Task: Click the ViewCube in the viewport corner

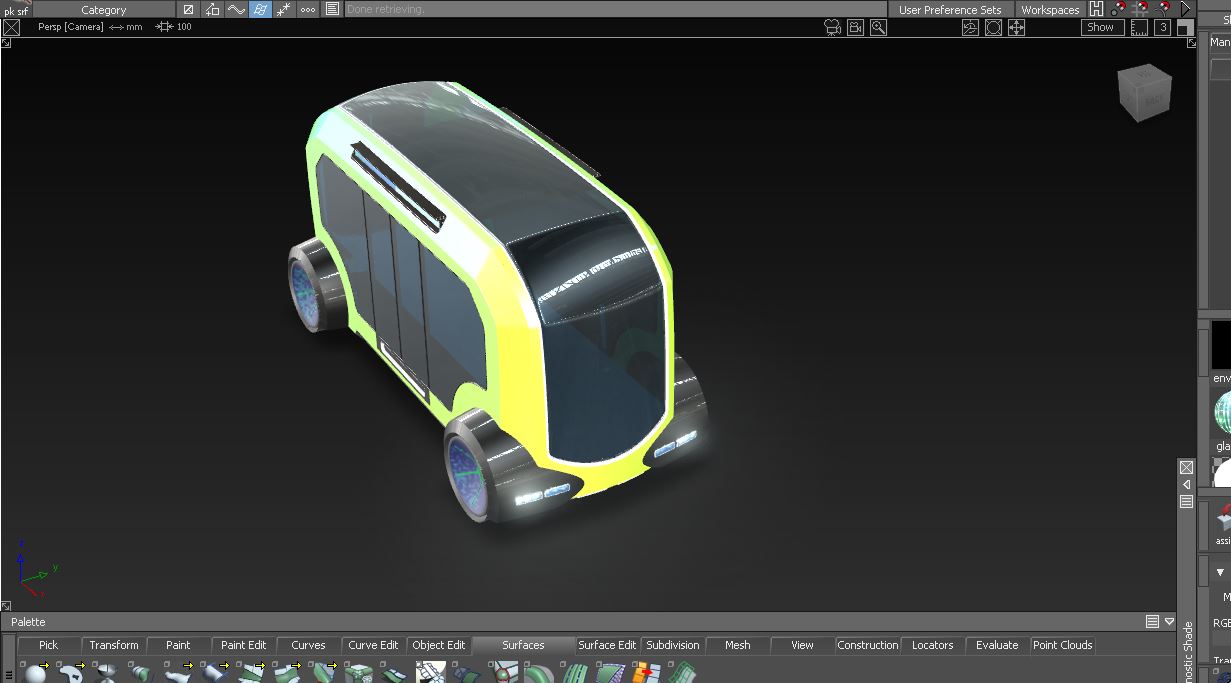Action: (x=1144, y=93)
